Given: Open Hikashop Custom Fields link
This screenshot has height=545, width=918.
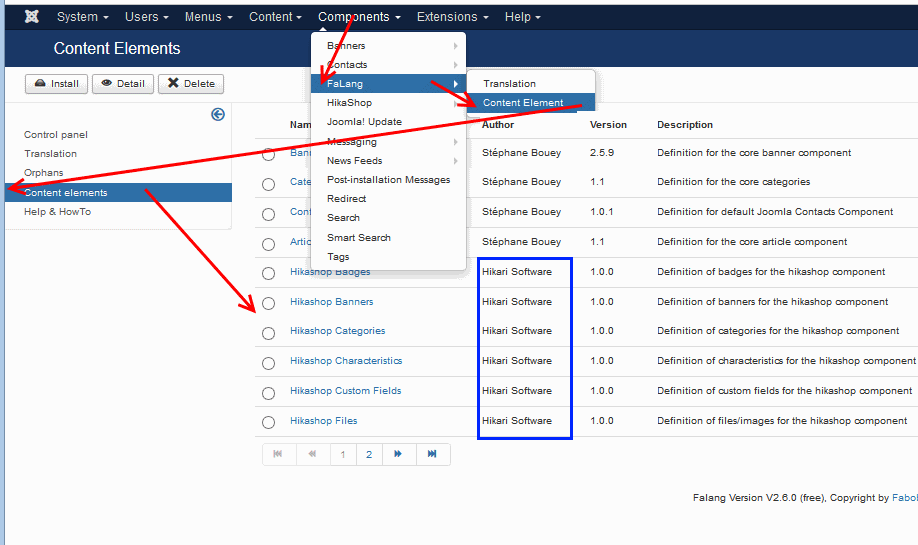Looking at the screenshot, I should pos(345,390).
